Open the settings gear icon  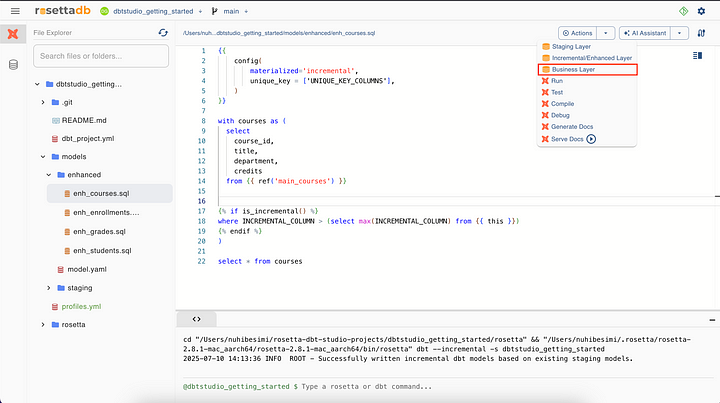click(x=701, y=11)
